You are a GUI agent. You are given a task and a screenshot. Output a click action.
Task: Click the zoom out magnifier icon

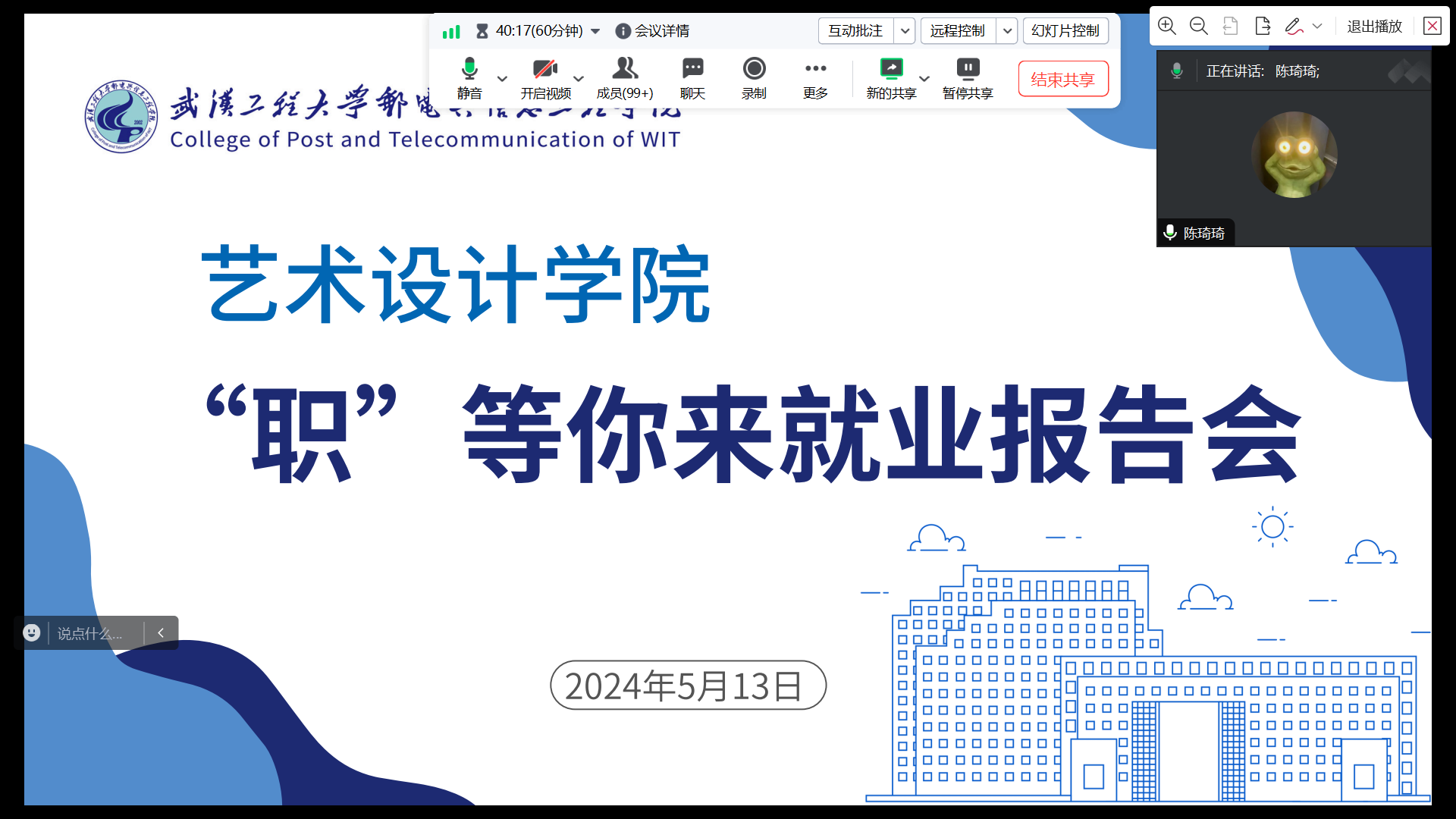click(x=1199, y=27)
